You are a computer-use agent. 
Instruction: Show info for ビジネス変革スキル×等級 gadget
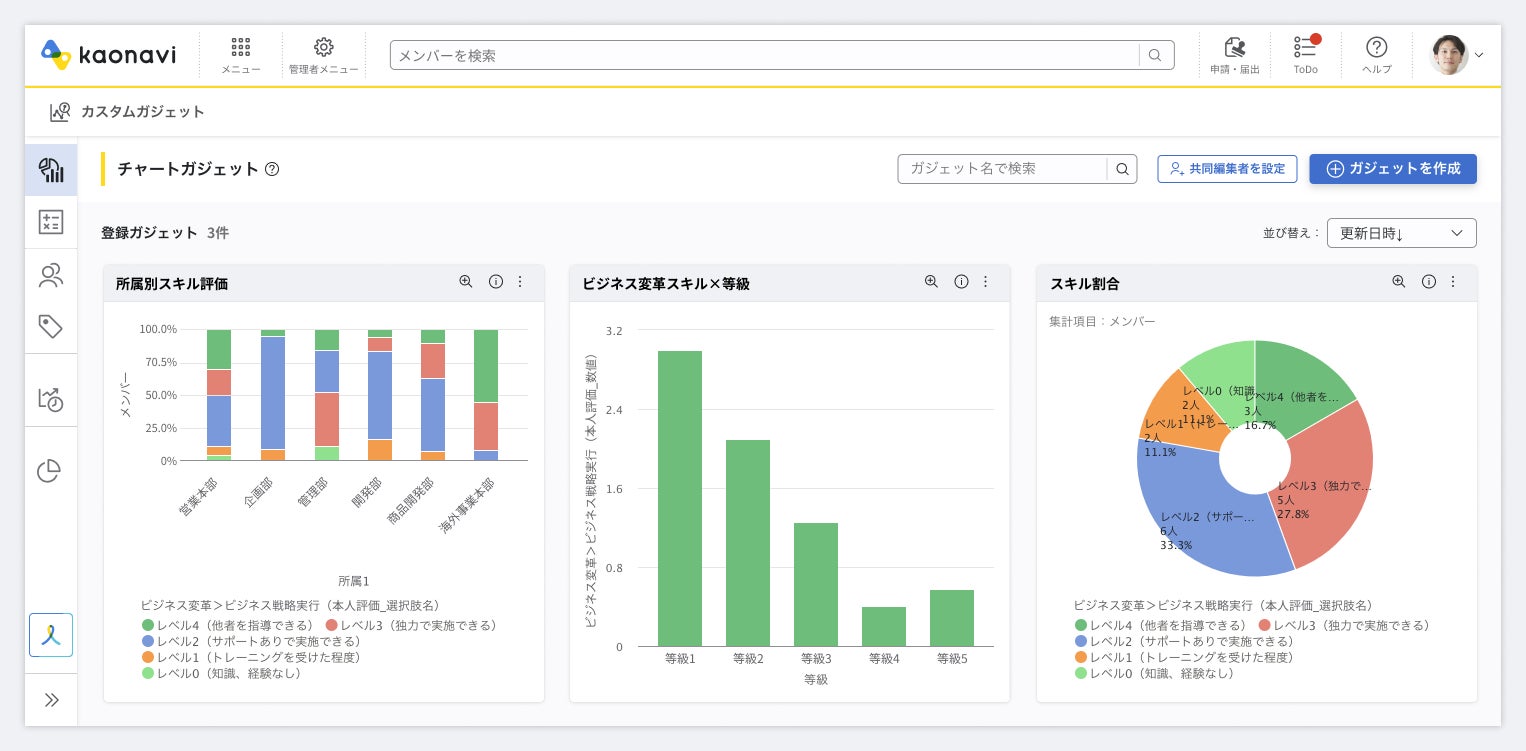pos(961,282)
